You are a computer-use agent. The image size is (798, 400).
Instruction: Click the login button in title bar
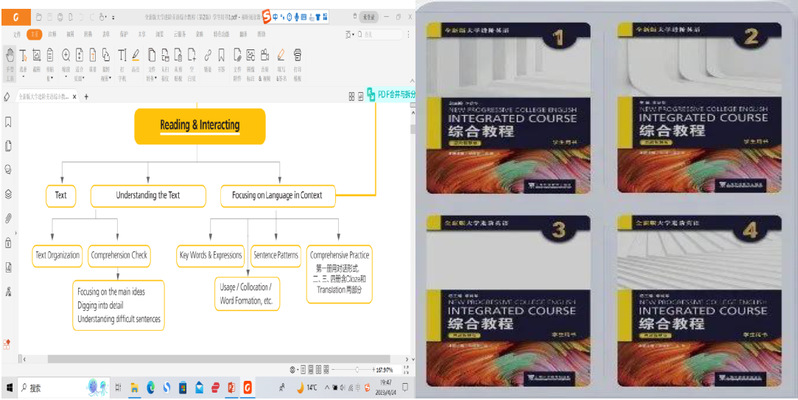coord(369,17)
